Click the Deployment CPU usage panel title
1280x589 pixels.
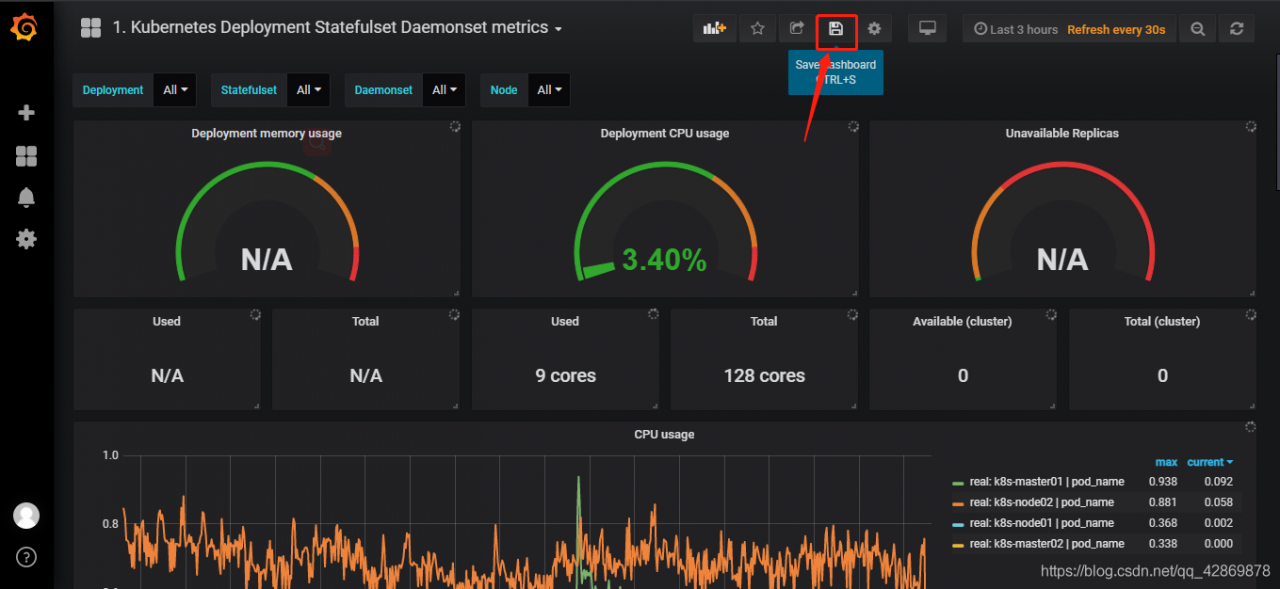[x=664, y=133]
